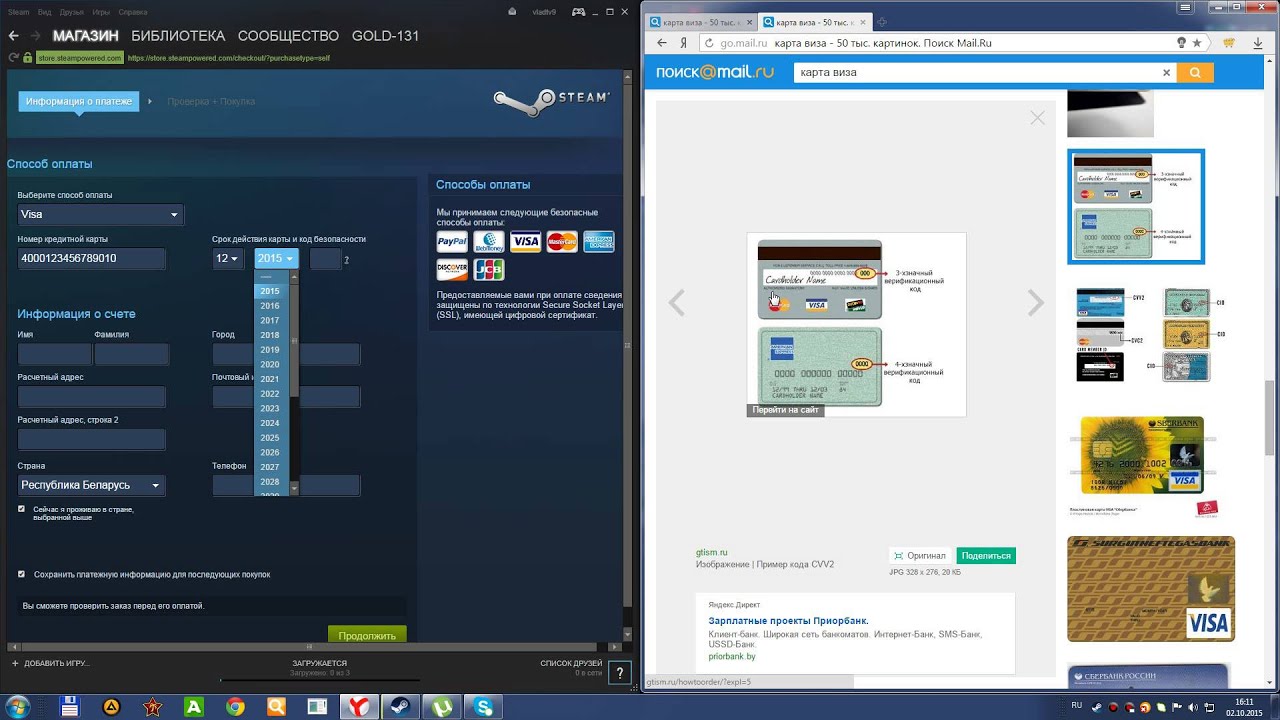Viewport: 1280px width, 720px height.
Task: Go back in the Steam client
Action: click(x=13, y=35)
